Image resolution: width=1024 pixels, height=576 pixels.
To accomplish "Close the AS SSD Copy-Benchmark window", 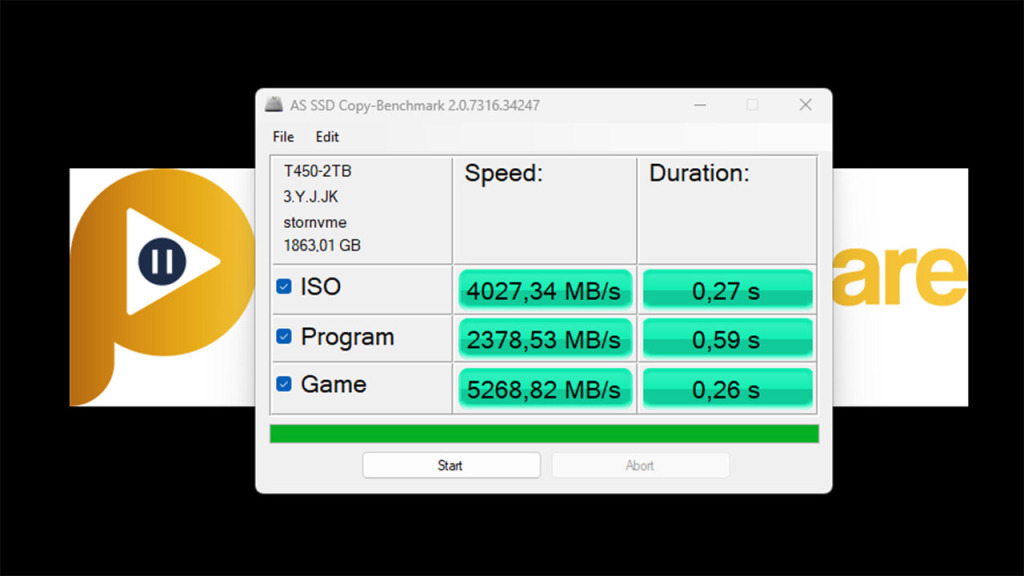I will click(x=805, y=104).
